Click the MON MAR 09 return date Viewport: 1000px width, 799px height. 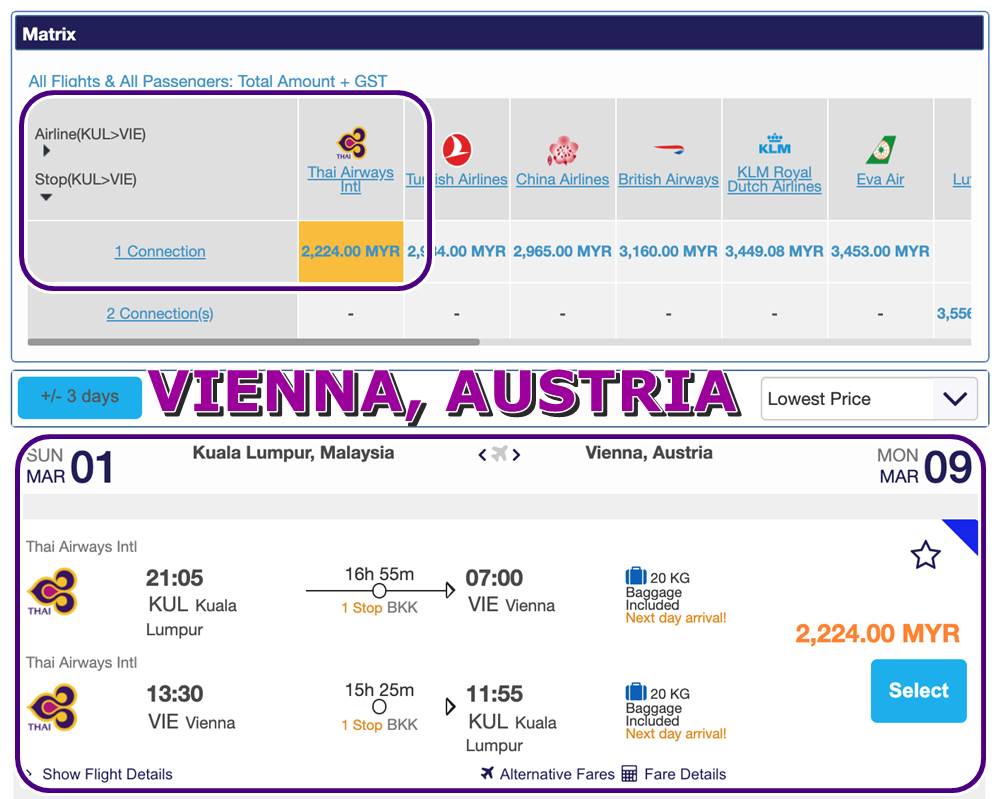point(924,466)
